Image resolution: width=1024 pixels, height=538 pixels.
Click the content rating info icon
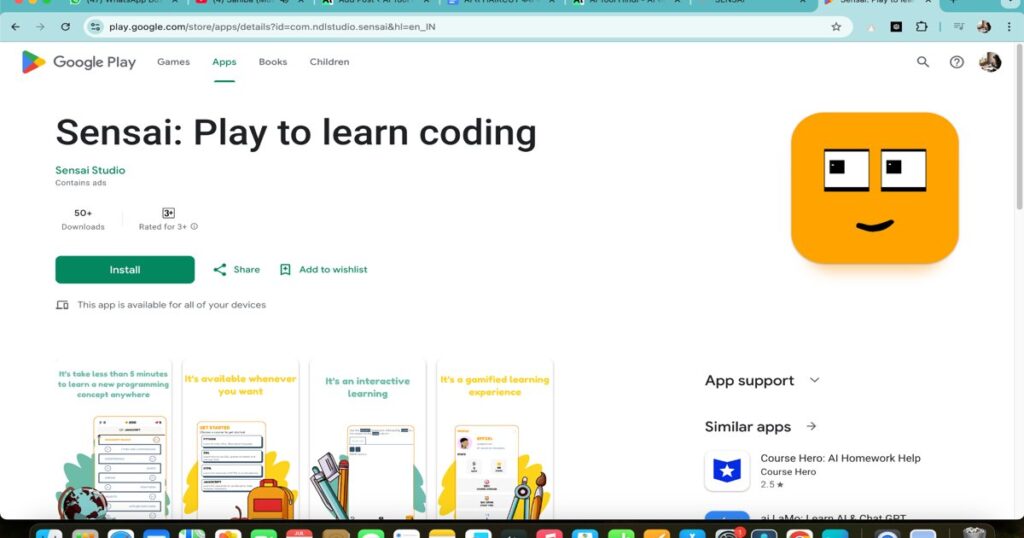point(194,227)
